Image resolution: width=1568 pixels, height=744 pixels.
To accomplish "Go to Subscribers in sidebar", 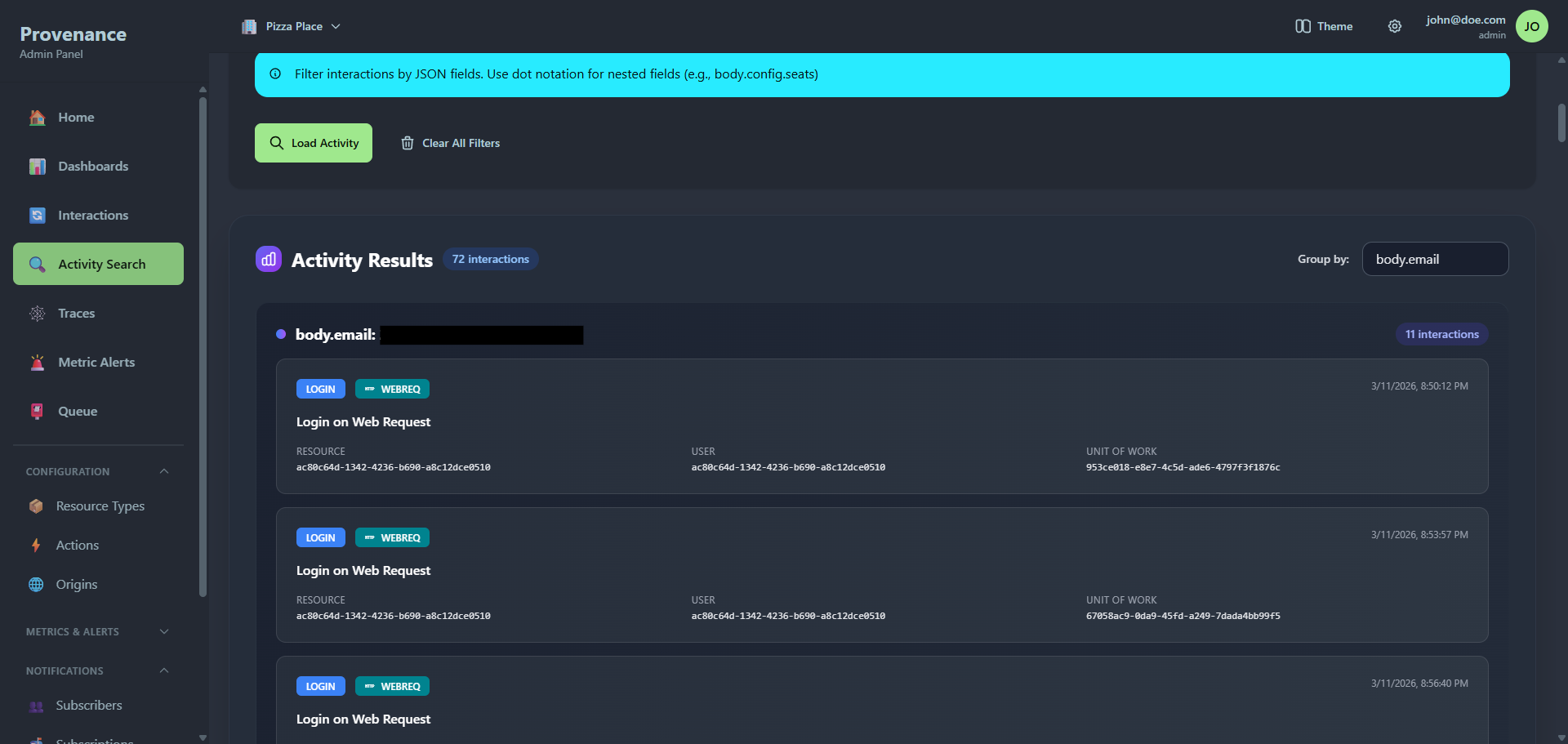I will click(x=88, y=706).
